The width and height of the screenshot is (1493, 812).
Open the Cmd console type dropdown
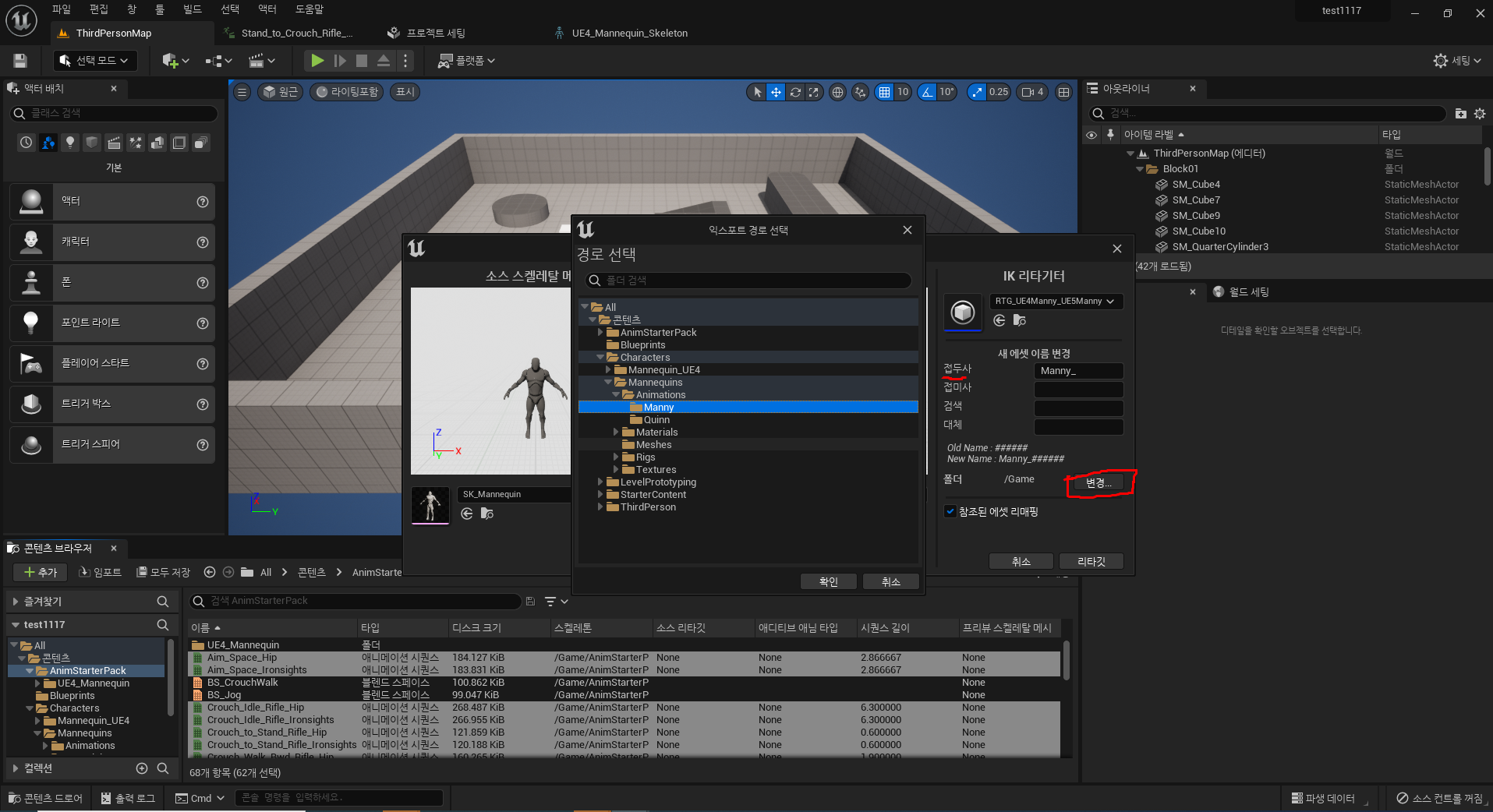(200, 798)
